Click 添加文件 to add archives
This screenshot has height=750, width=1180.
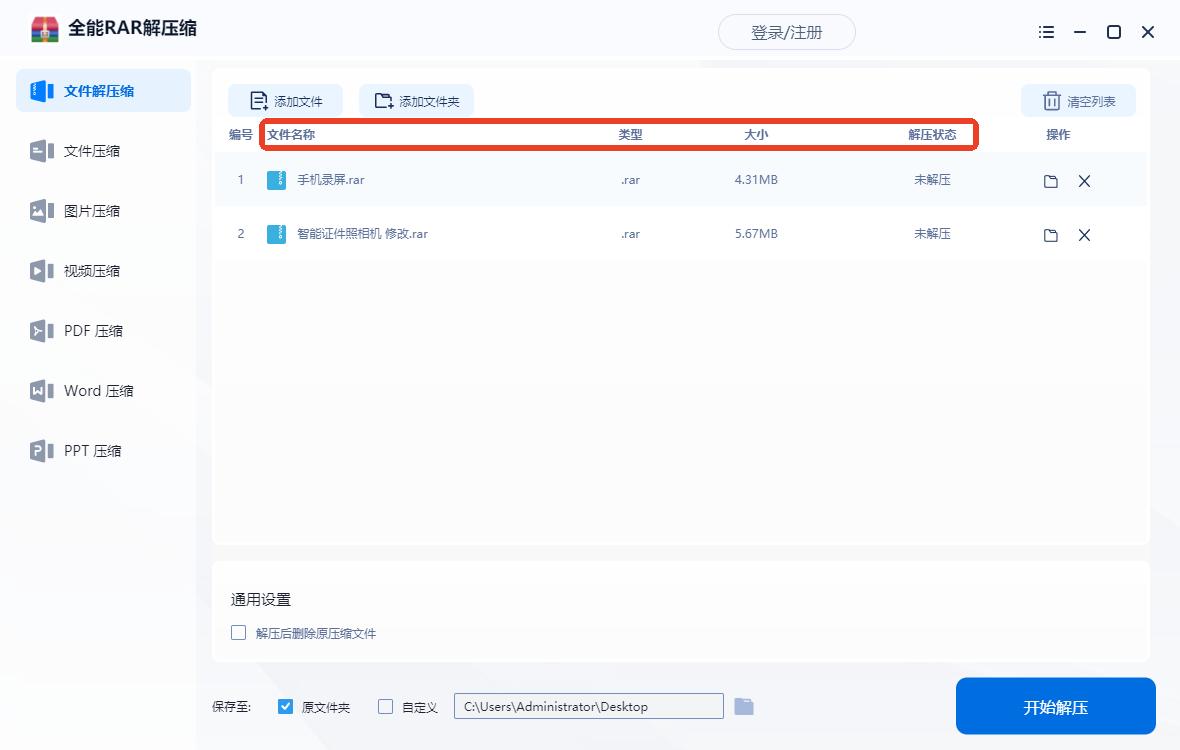tap(286, 101)
